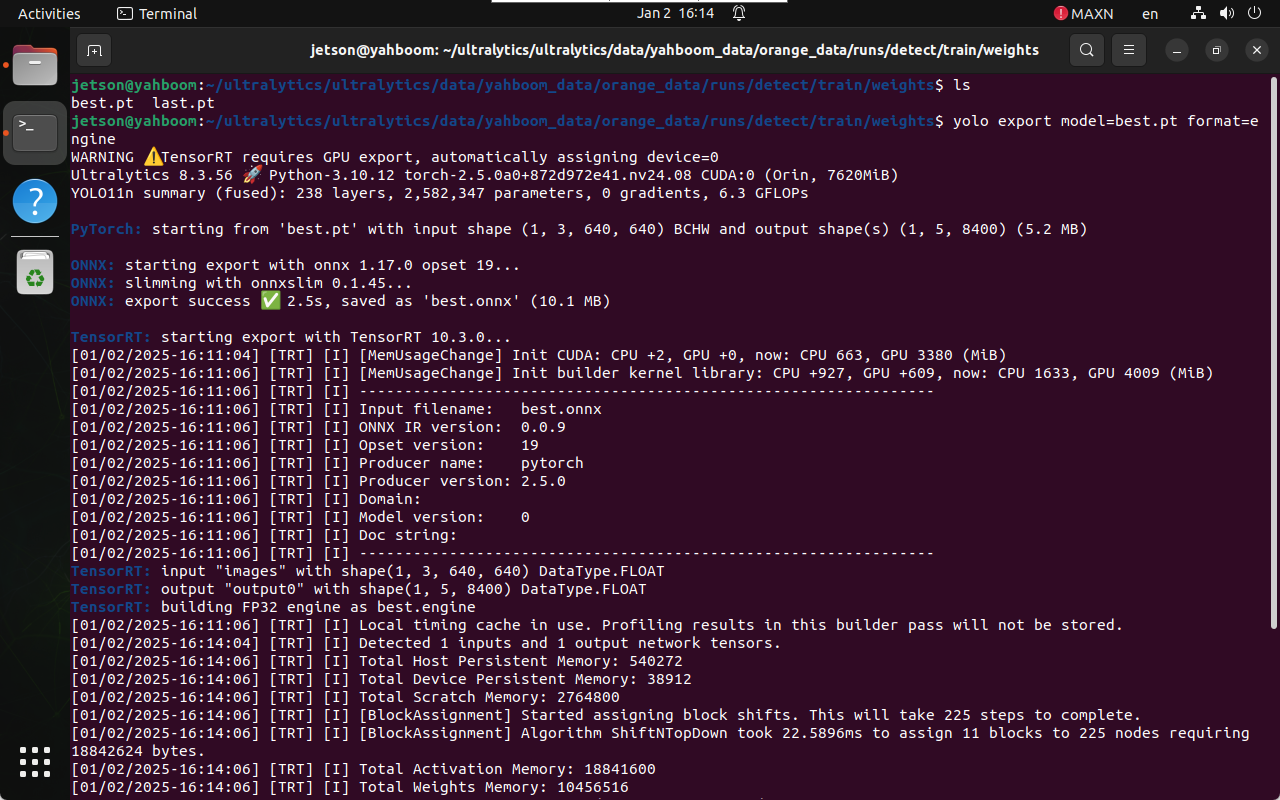Open the wired network status icon
The image size is (1280, 800).
pos(1199,14)
